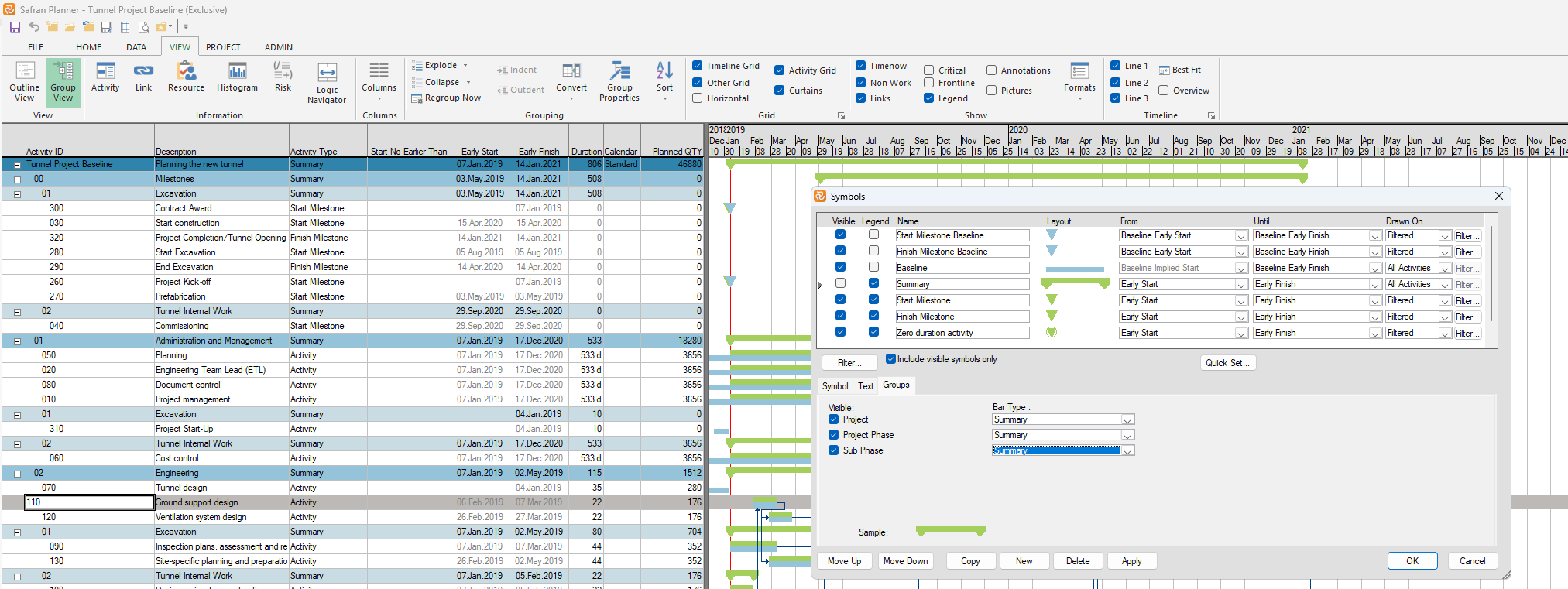Uncheck the Sub Phase visible checkbox
The height and width of the screenshot is (589, 1568).
coord(834,450)
